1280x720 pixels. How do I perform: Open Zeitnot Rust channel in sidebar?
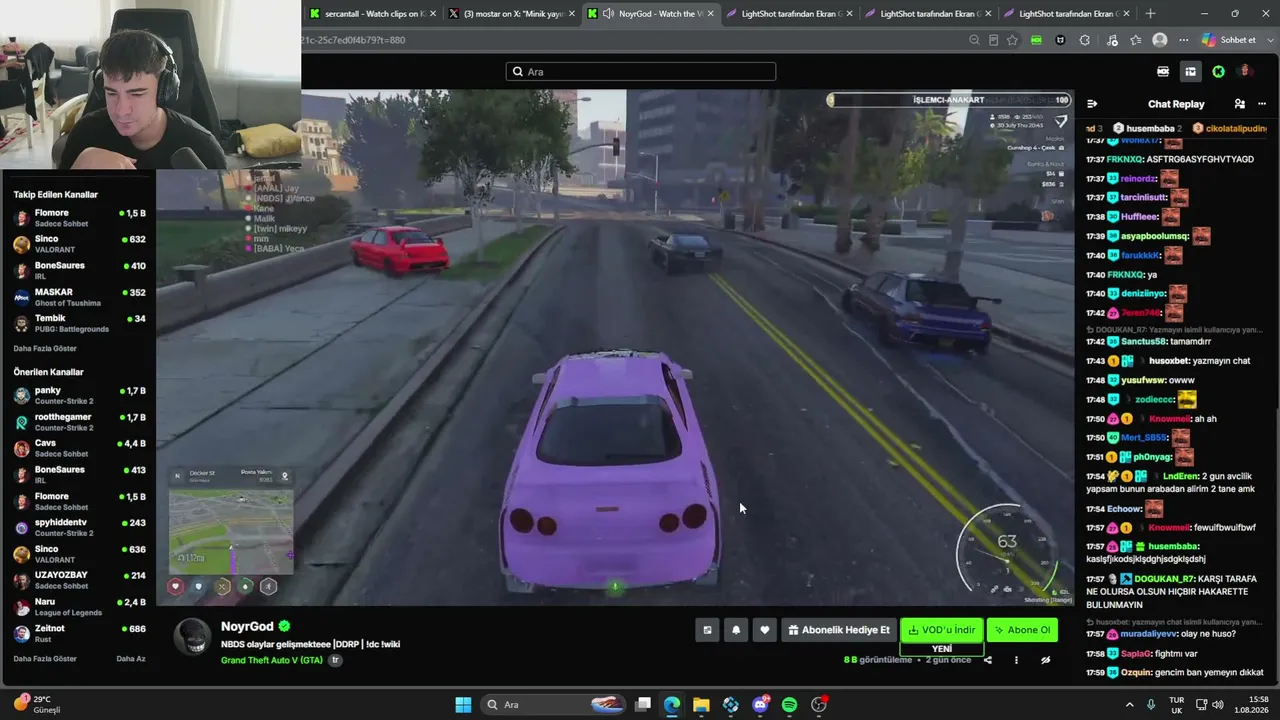(x=80, y=633)
